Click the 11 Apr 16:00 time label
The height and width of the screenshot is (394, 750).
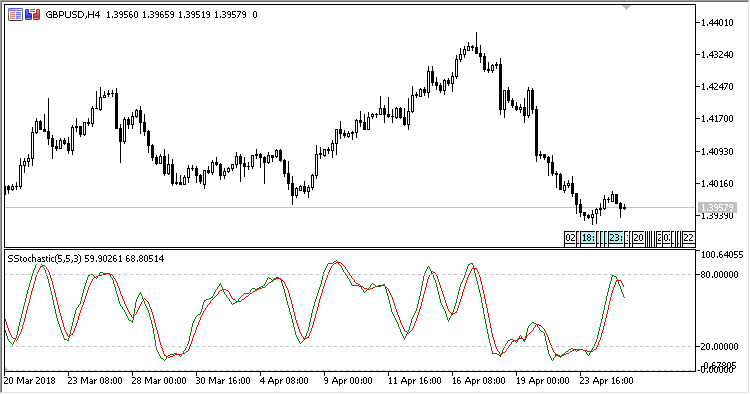[x=415, y=381]
